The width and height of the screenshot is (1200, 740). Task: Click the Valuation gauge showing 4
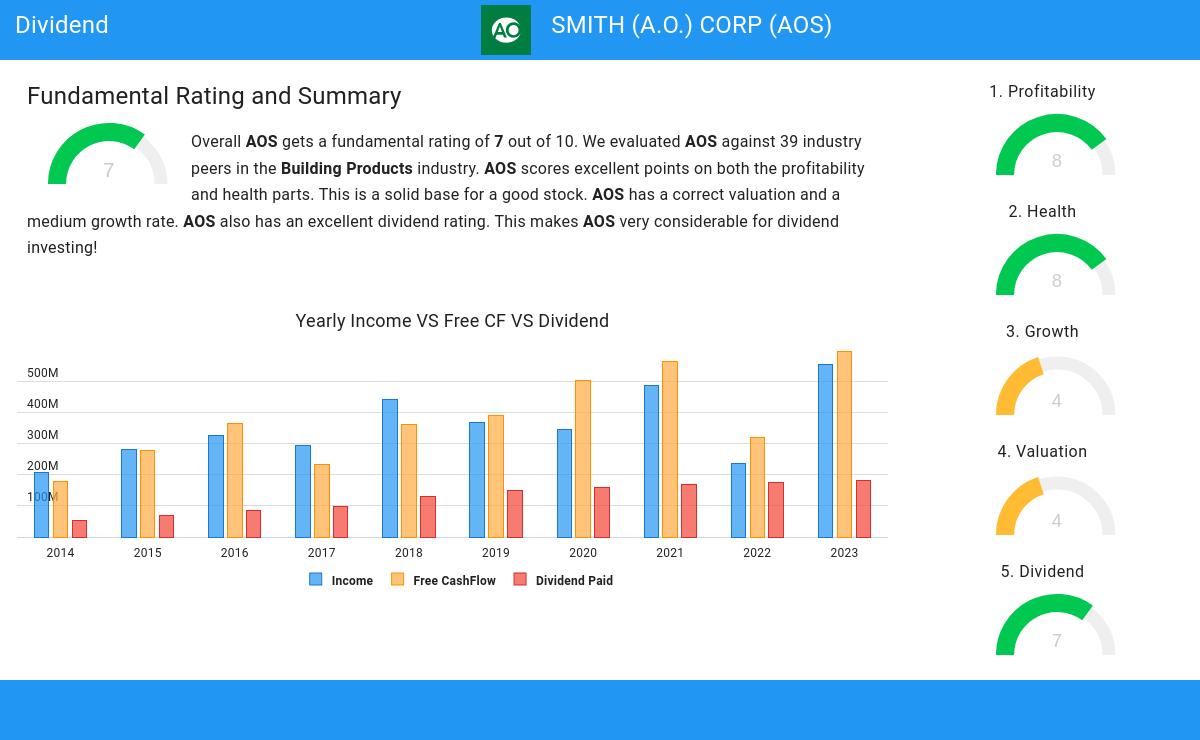pyautogui.click(x=1056, y=505)
